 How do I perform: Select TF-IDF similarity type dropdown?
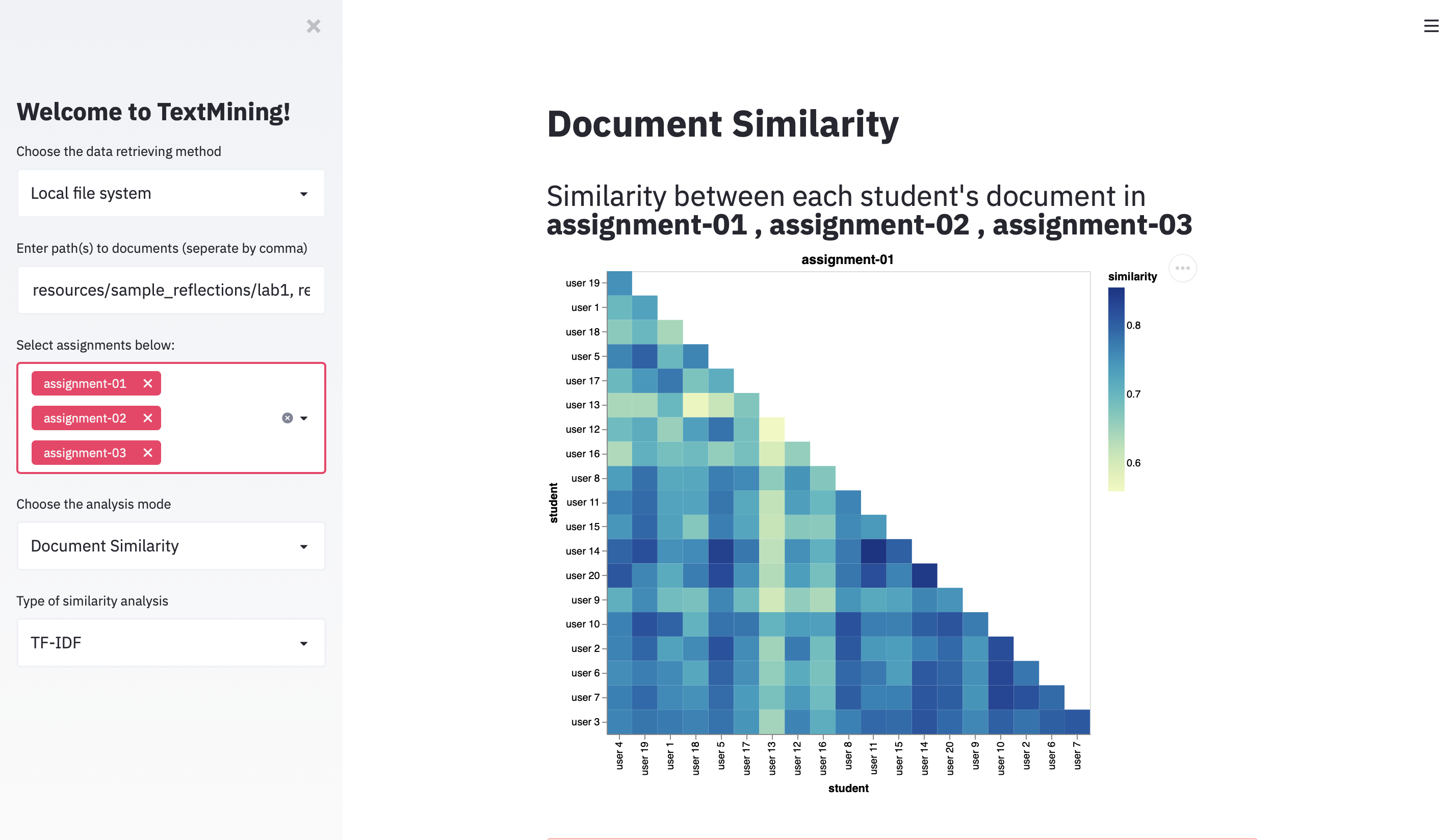point(170,642)
